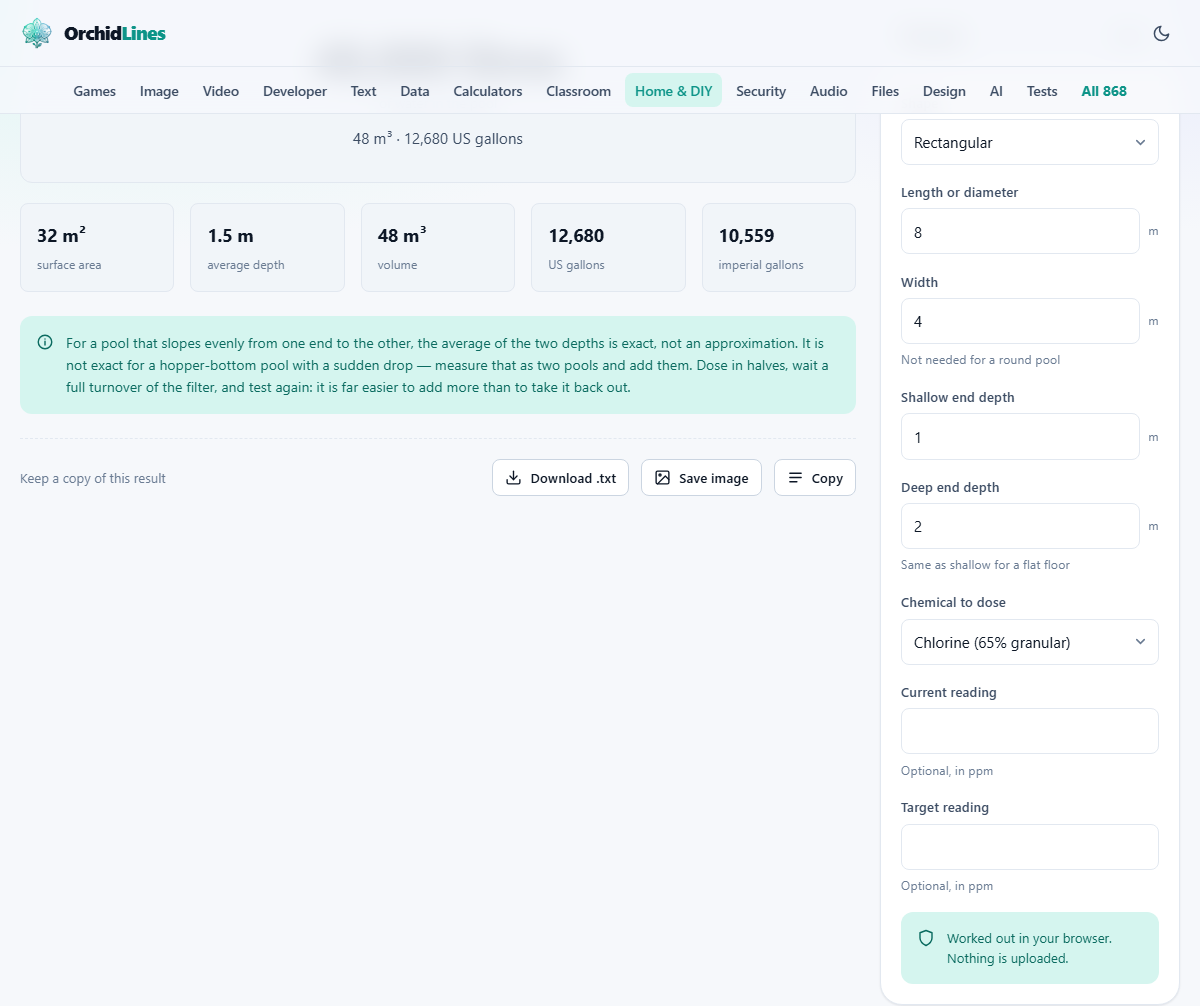1200x1006 pixels.
Task: Open the Rectangular pool shape dropdown
Action: [x=1029, y=142]
